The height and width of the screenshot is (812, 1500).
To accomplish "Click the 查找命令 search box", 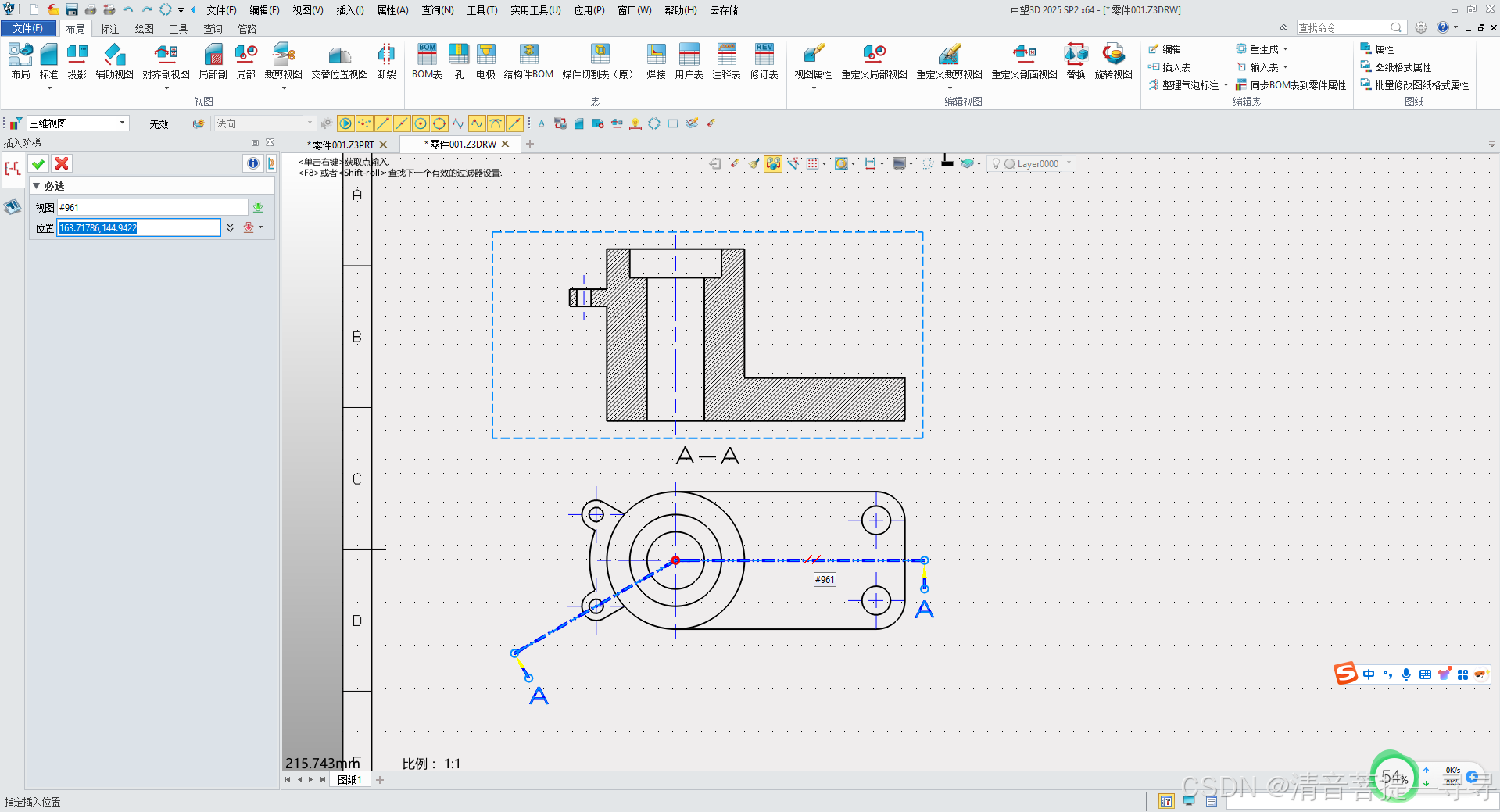I will coord(1351,27).
